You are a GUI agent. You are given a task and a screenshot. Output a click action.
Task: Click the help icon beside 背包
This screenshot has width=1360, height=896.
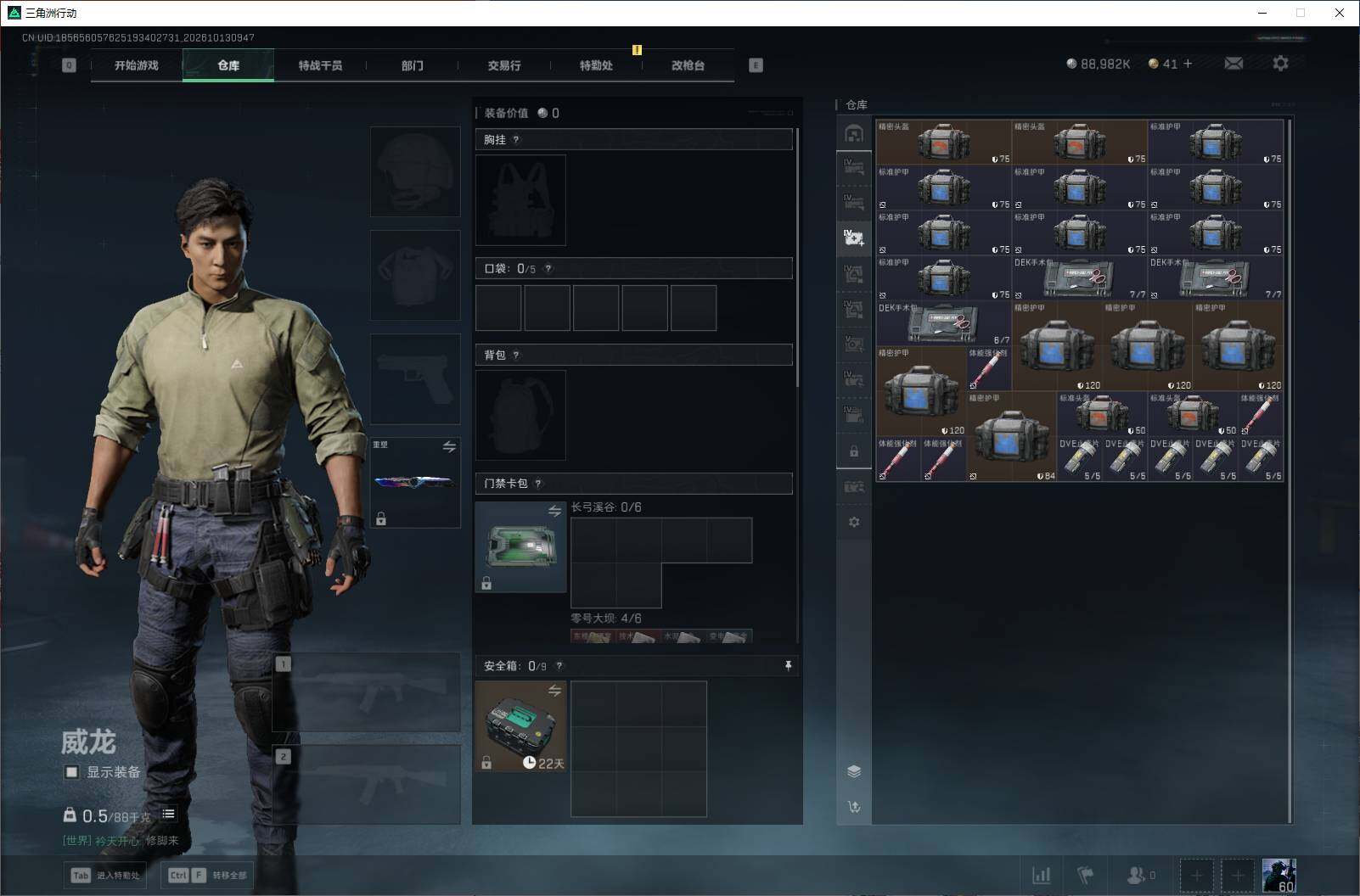point(515,356)
